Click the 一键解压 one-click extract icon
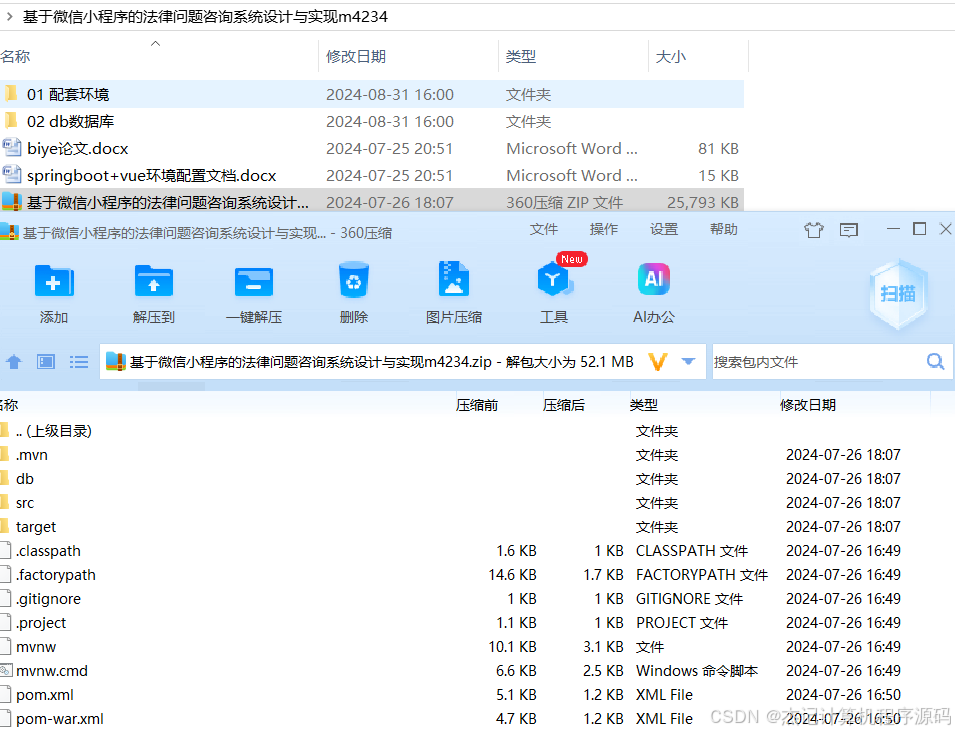Image resolution: width=955 pixels, height=734 pixels. 253,281
